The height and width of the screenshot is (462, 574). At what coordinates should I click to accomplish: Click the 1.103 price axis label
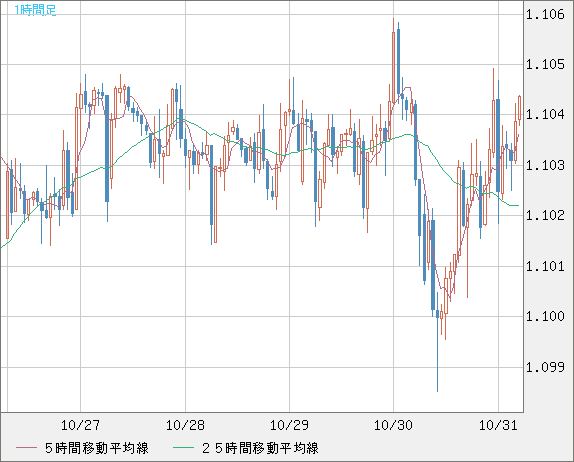[545, 165]
